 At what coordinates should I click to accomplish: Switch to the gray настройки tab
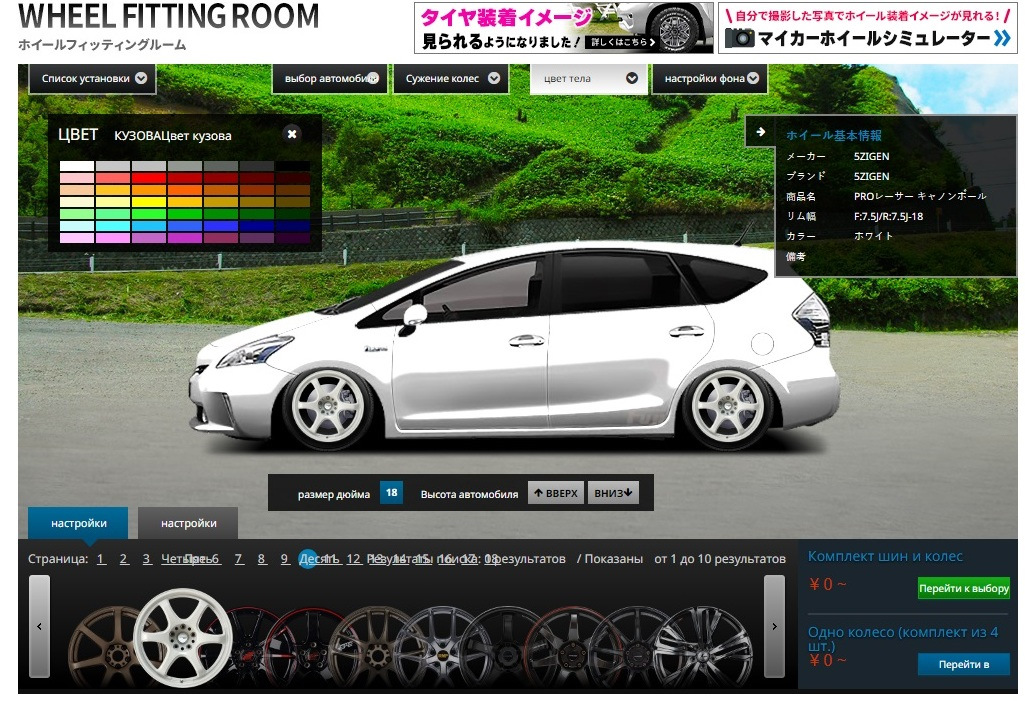[188, 523]
